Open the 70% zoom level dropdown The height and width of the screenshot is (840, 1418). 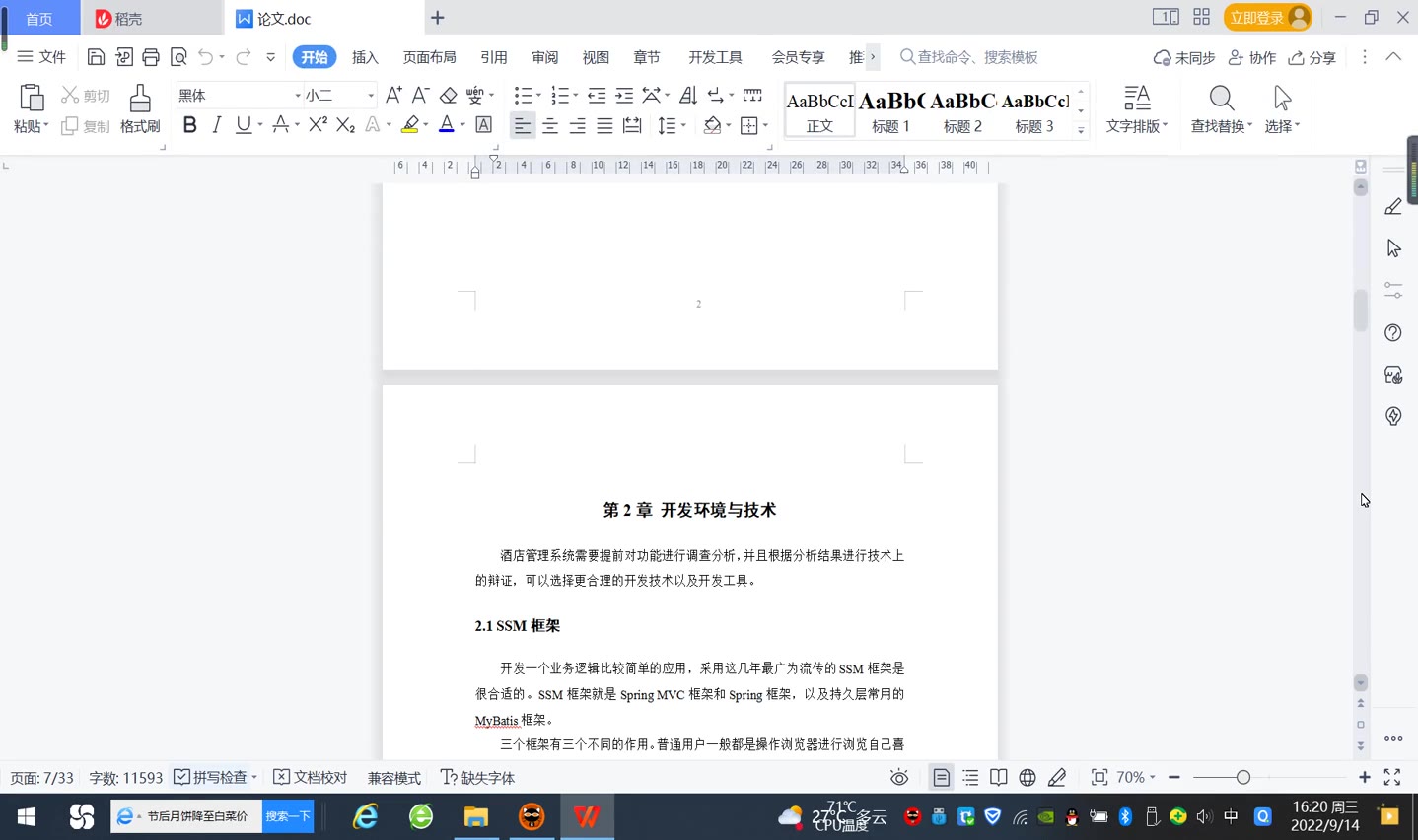[x=1136, y=778]
